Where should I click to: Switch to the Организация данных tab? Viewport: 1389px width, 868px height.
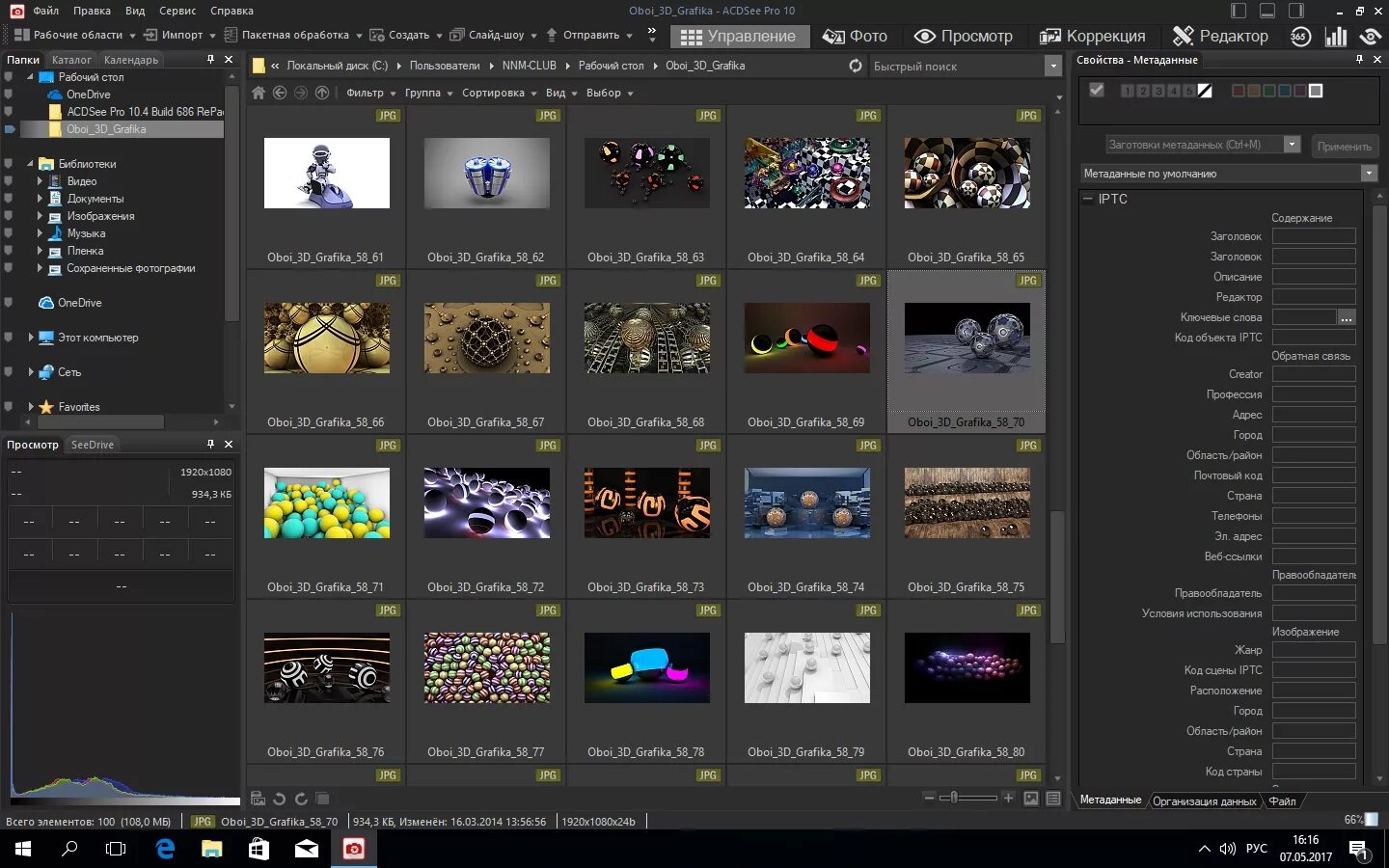click(x=1204, y=801)
